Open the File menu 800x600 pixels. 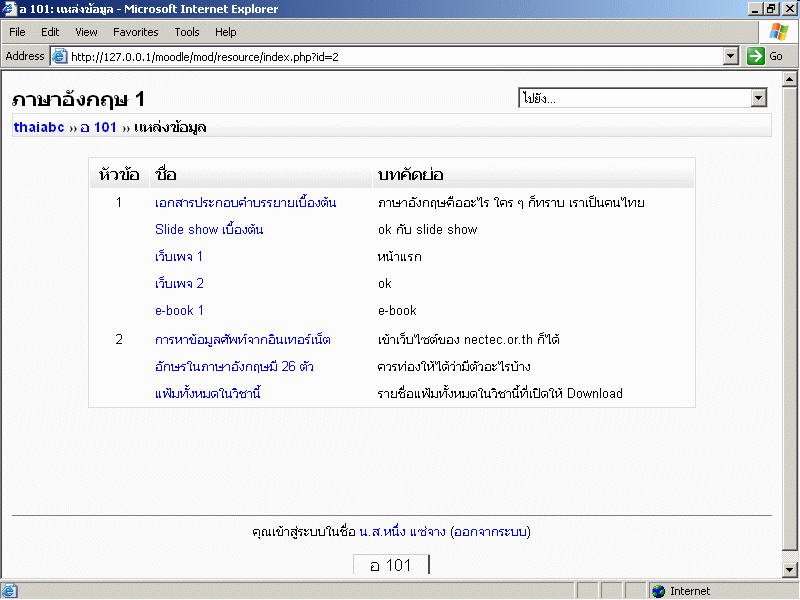18,32
